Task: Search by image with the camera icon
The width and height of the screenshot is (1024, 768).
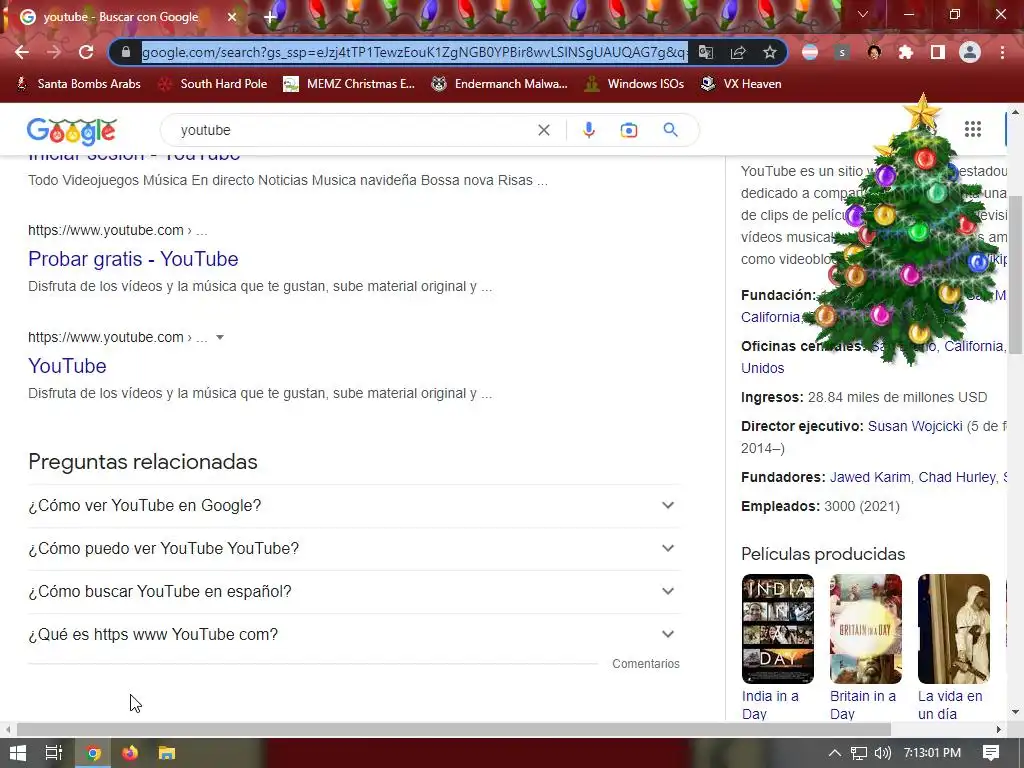Action: [629, 130]
